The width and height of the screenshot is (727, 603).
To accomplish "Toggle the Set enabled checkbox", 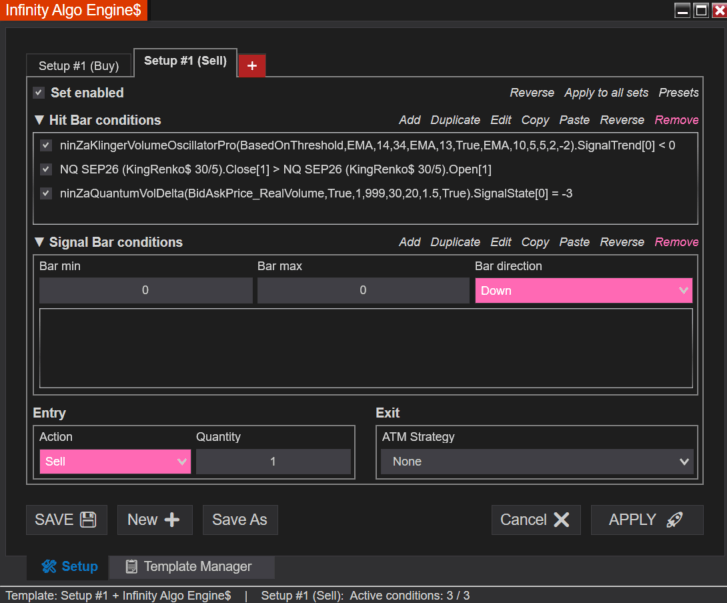I will pyautogui.click(x=39, y=93).
